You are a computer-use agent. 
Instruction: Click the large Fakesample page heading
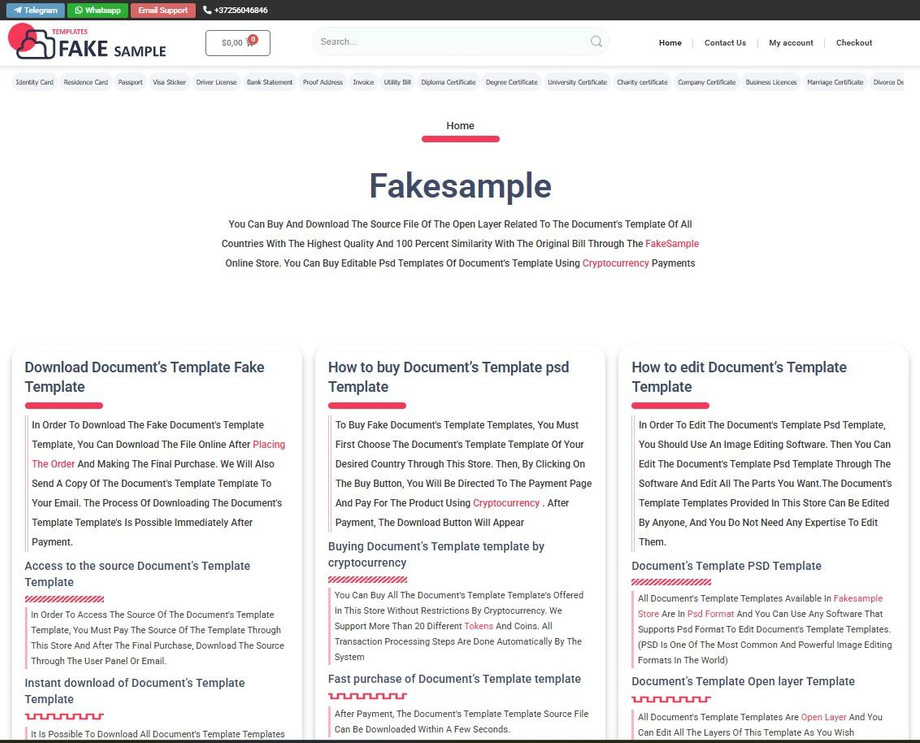click(x=460, y=185)
